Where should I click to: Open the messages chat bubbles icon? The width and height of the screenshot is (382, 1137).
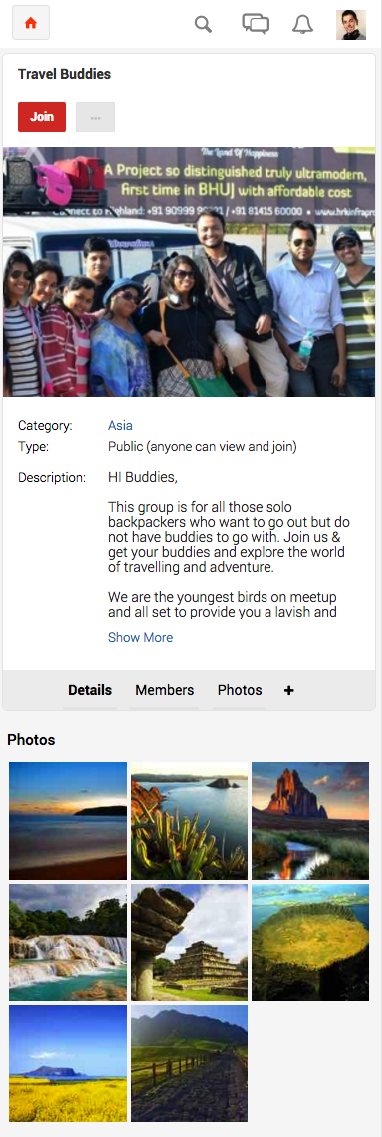[255, 24]
